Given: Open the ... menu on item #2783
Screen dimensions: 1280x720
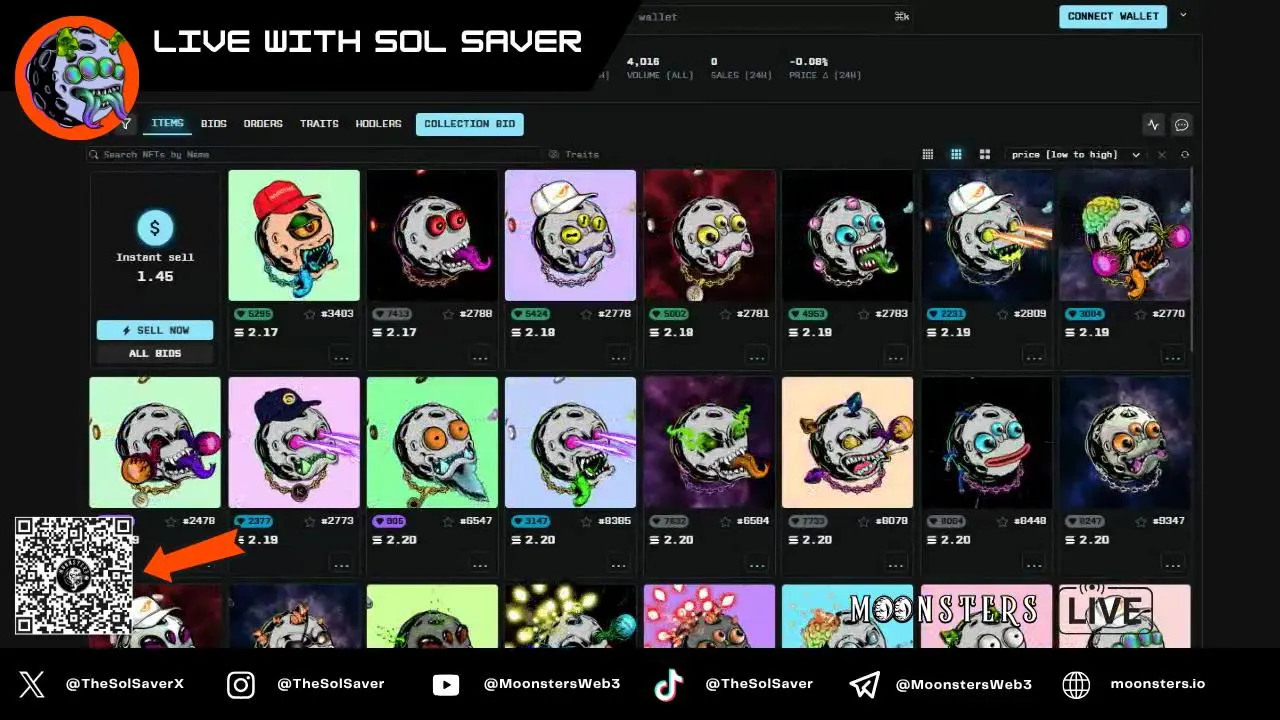Looking at the screenshot, I should coord(895,356).
